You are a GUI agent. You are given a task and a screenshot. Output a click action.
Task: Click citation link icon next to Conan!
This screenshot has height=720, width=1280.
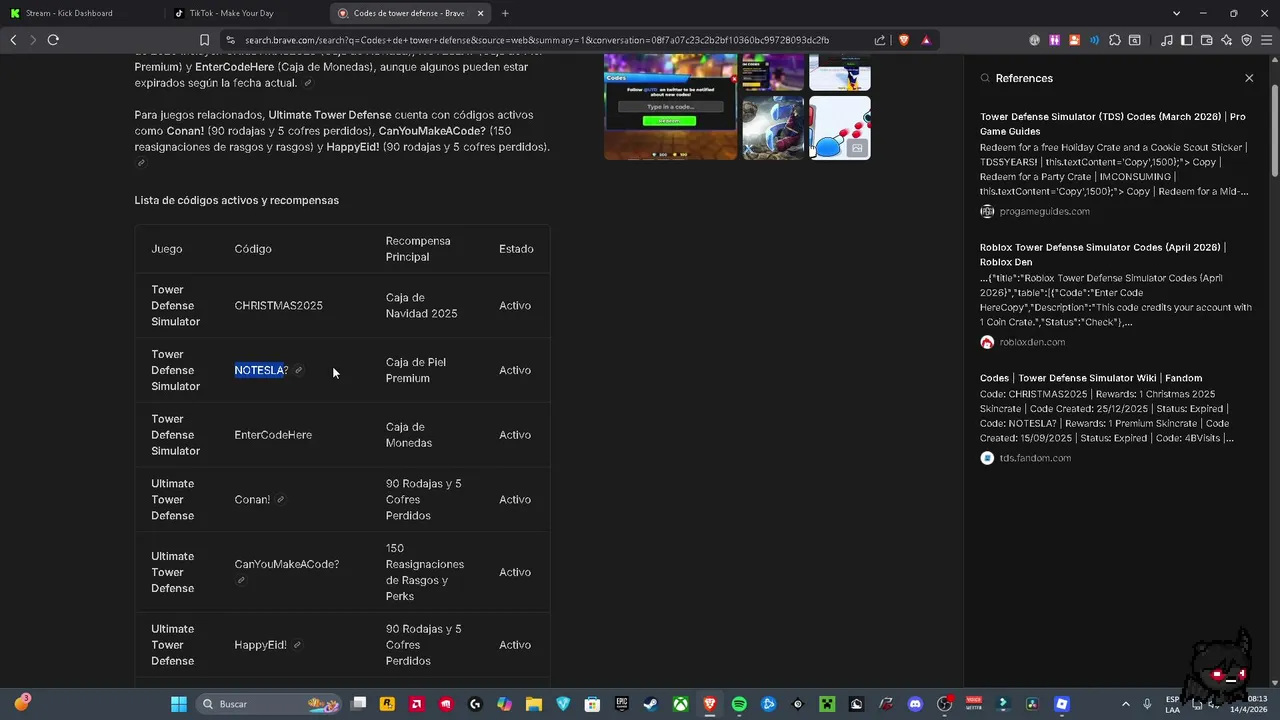pos(280,499)
